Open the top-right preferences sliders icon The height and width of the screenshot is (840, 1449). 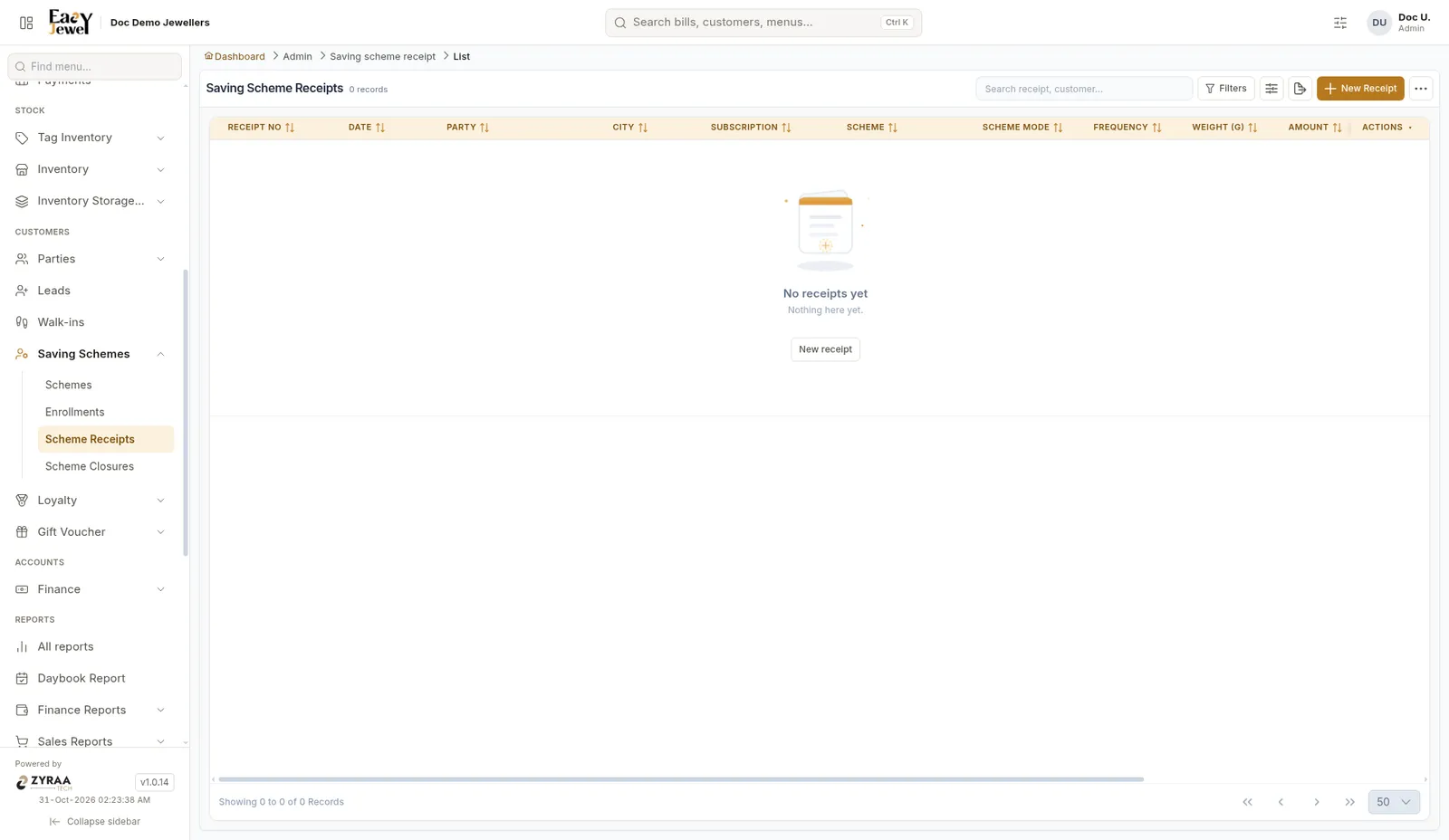[x=1340, y=23]
